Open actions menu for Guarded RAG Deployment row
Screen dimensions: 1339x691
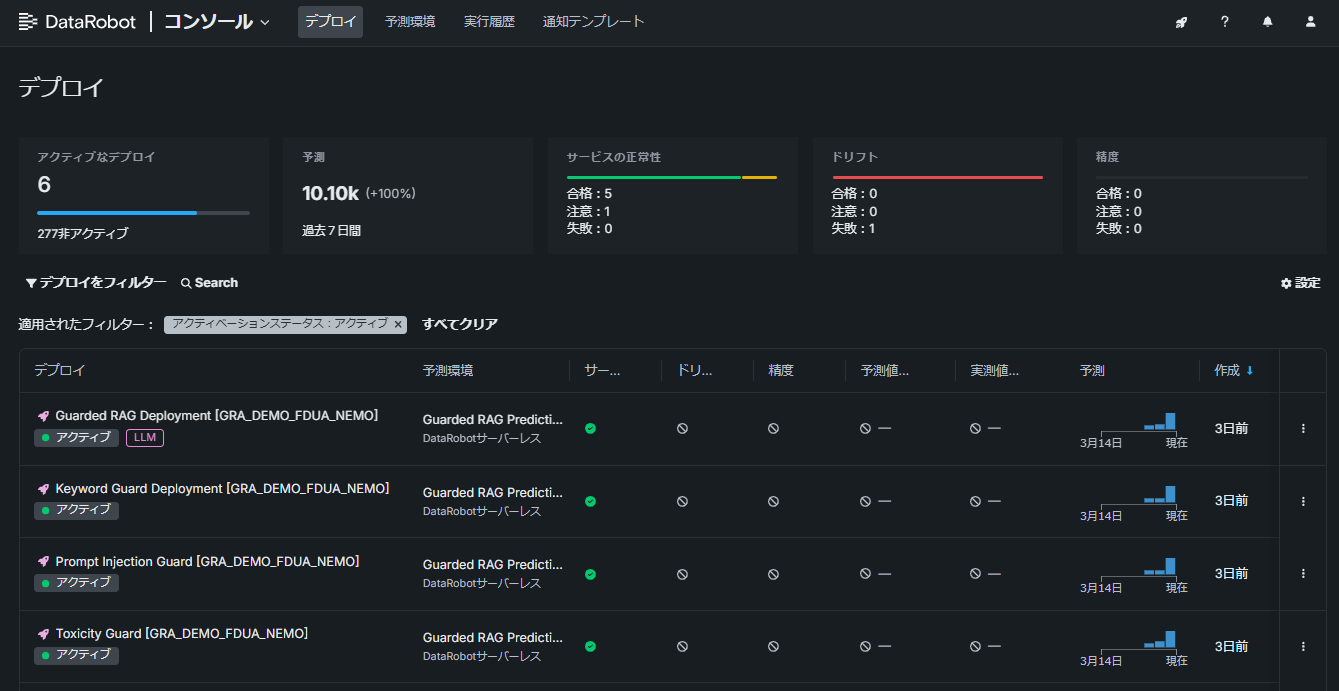(1303, 428)
